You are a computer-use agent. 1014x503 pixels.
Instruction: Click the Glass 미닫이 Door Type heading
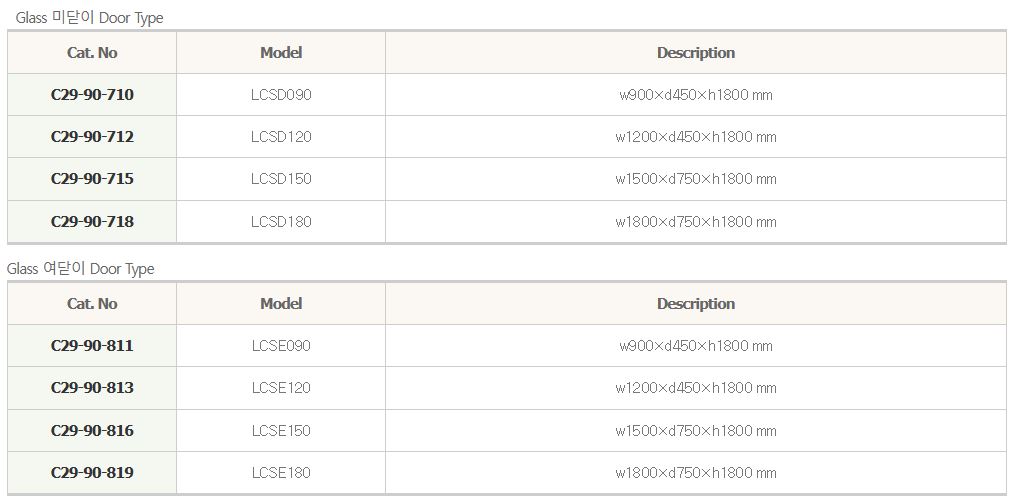[89, 18]
